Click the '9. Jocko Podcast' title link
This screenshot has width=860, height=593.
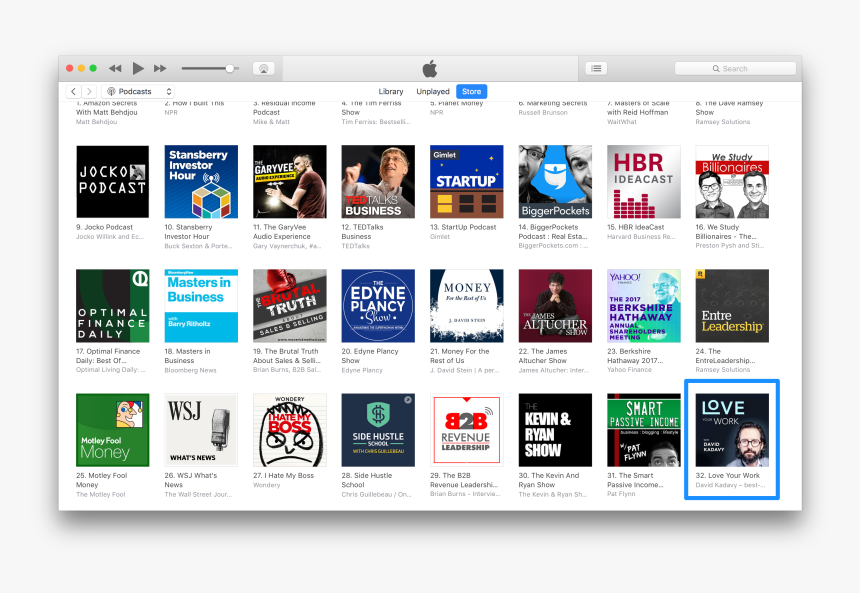104,227
